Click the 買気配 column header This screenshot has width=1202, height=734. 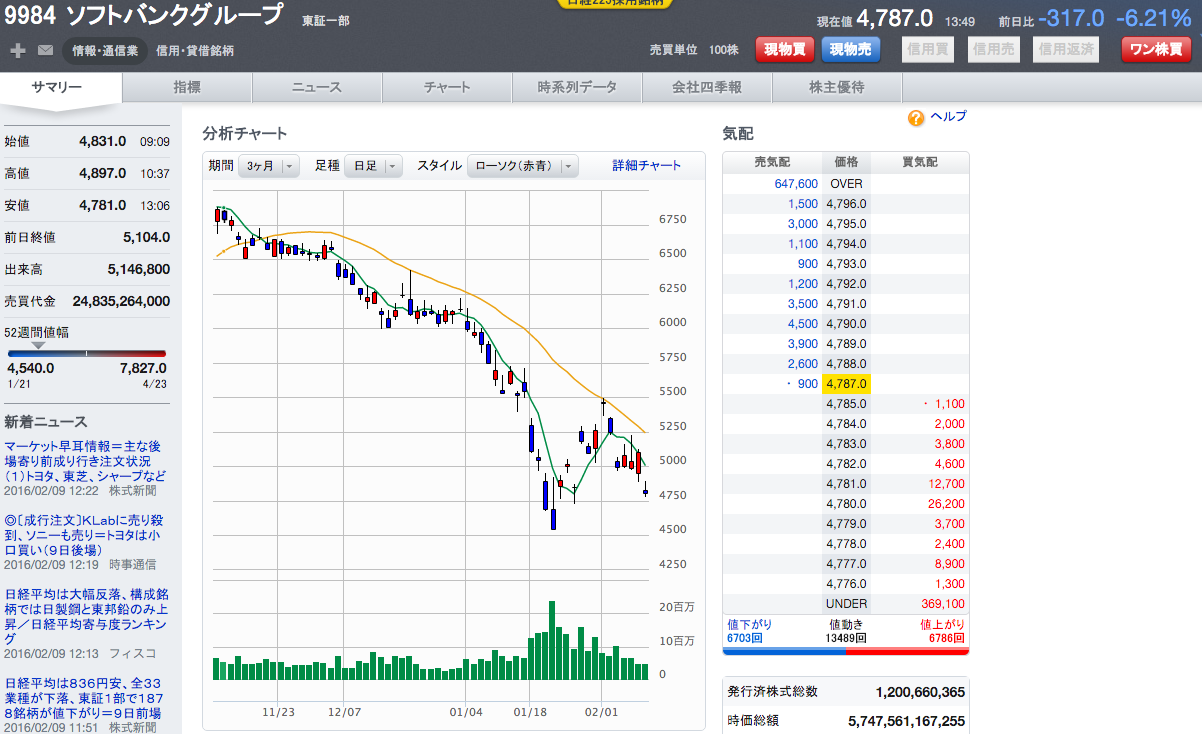pos(920,162)
